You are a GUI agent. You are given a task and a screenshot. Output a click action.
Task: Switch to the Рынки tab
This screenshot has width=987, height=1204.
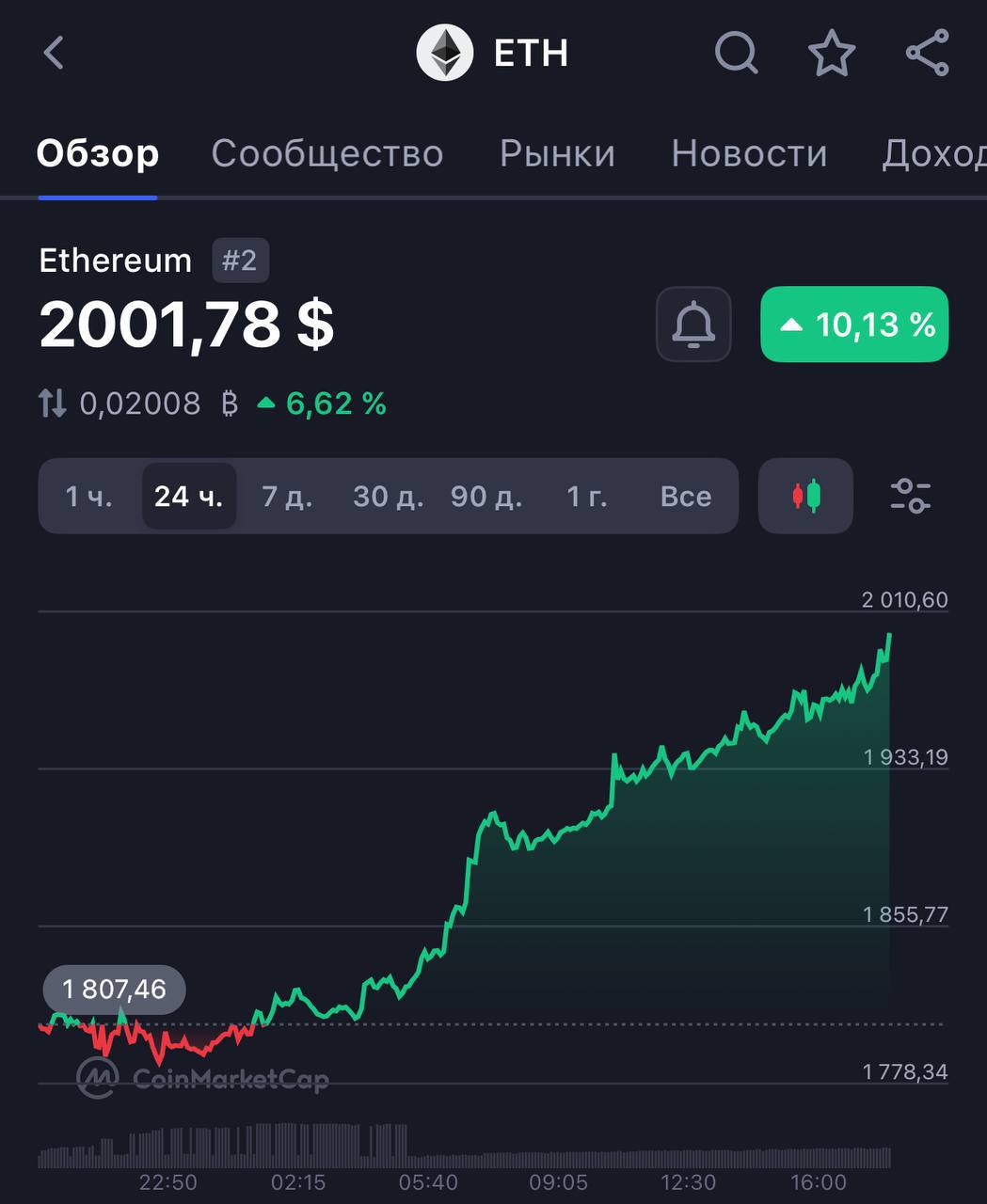557,153
